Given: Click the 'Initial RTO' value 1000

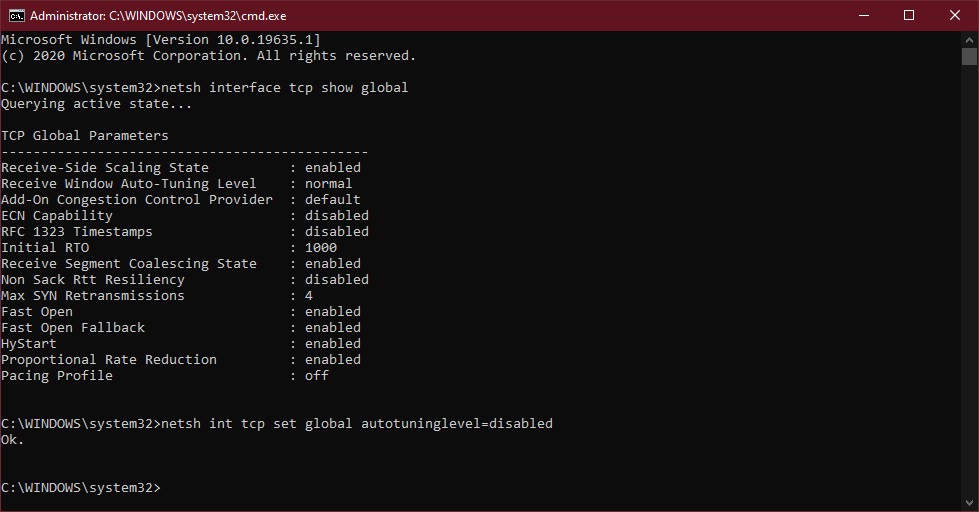Looking at the screenshot, I should pyautogui.click(x=321, y=247).
